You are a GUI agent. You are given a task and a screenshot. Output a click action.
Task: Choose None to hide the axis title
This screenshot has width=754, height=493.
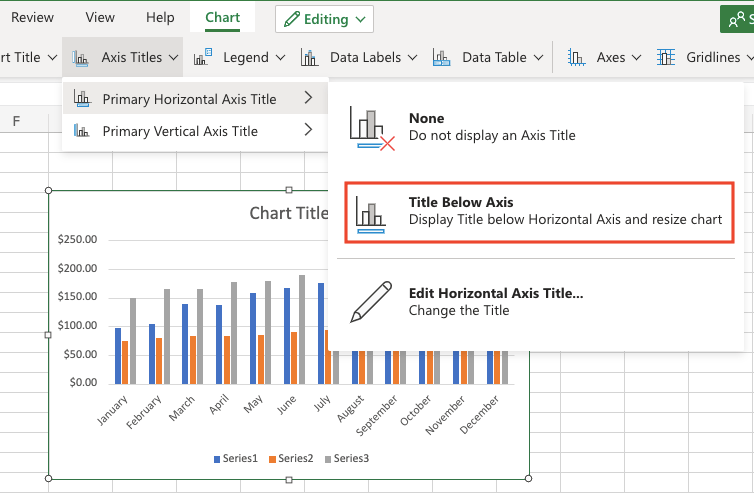coord(536,127)
